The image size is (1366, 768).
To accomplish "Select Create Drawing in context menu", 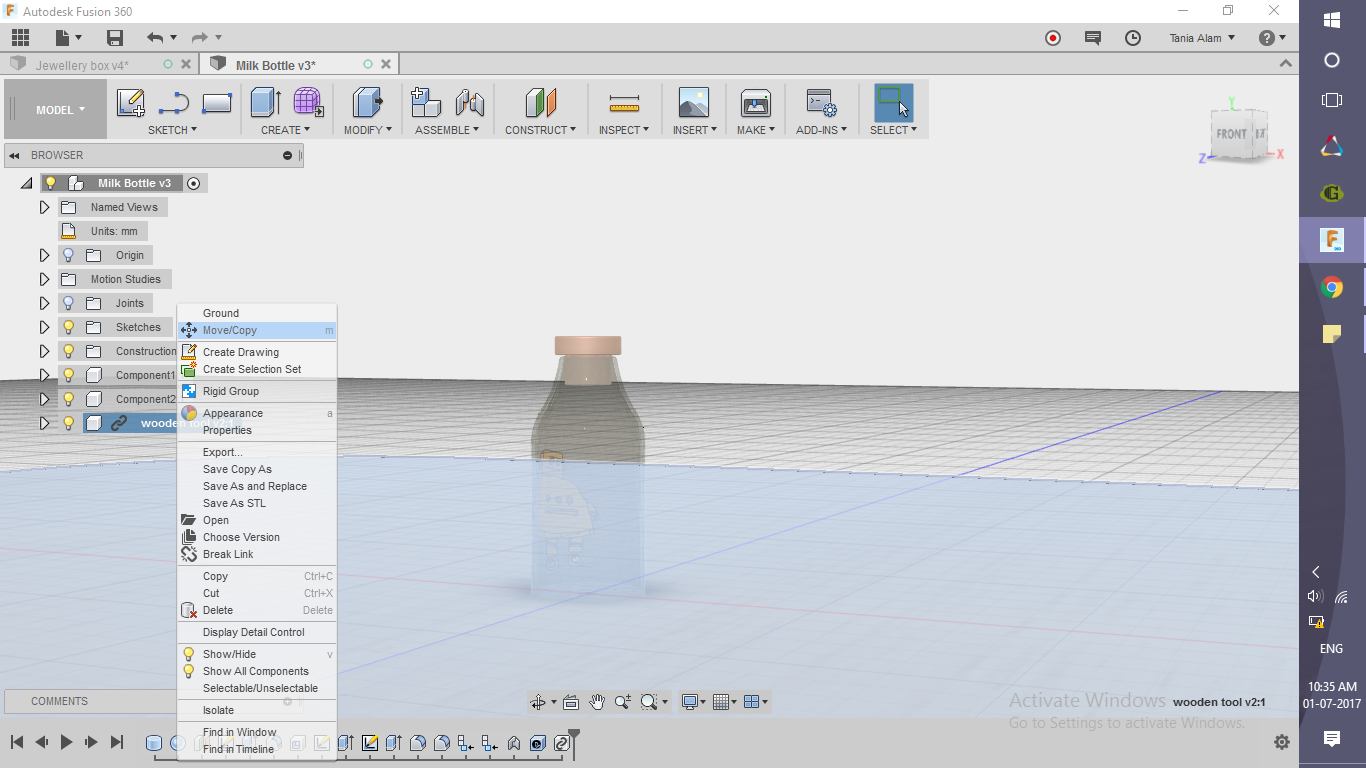I will 257,352.
